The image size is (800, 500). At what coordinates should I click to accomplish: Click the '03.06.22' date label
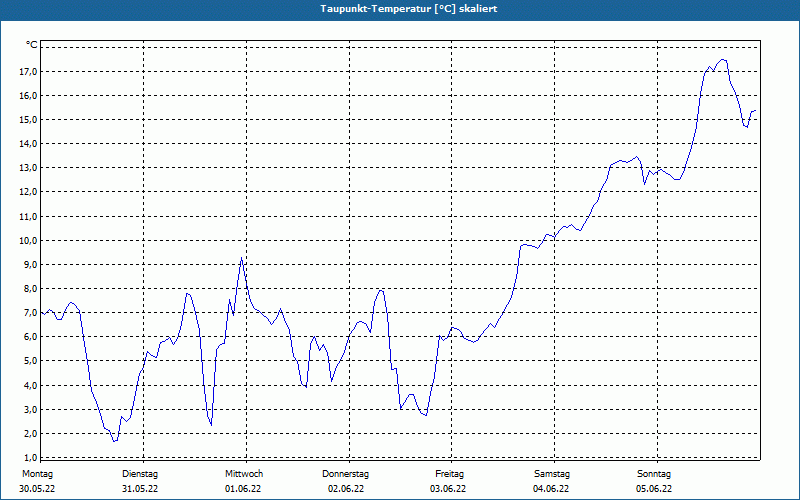point(448,489)
